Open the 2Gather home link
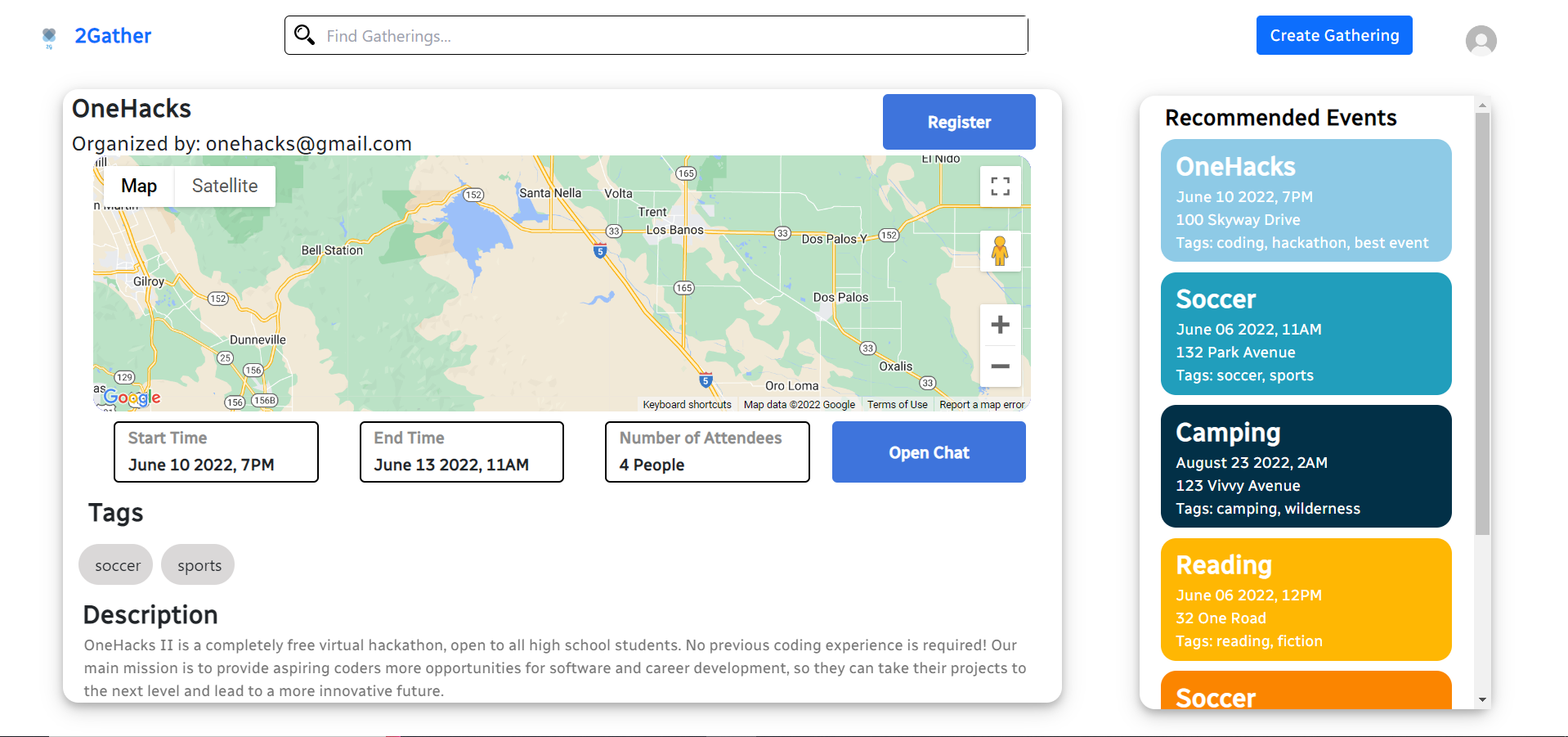The height and width of the screenshot is (737, 1568). click(x=113, y=36)
